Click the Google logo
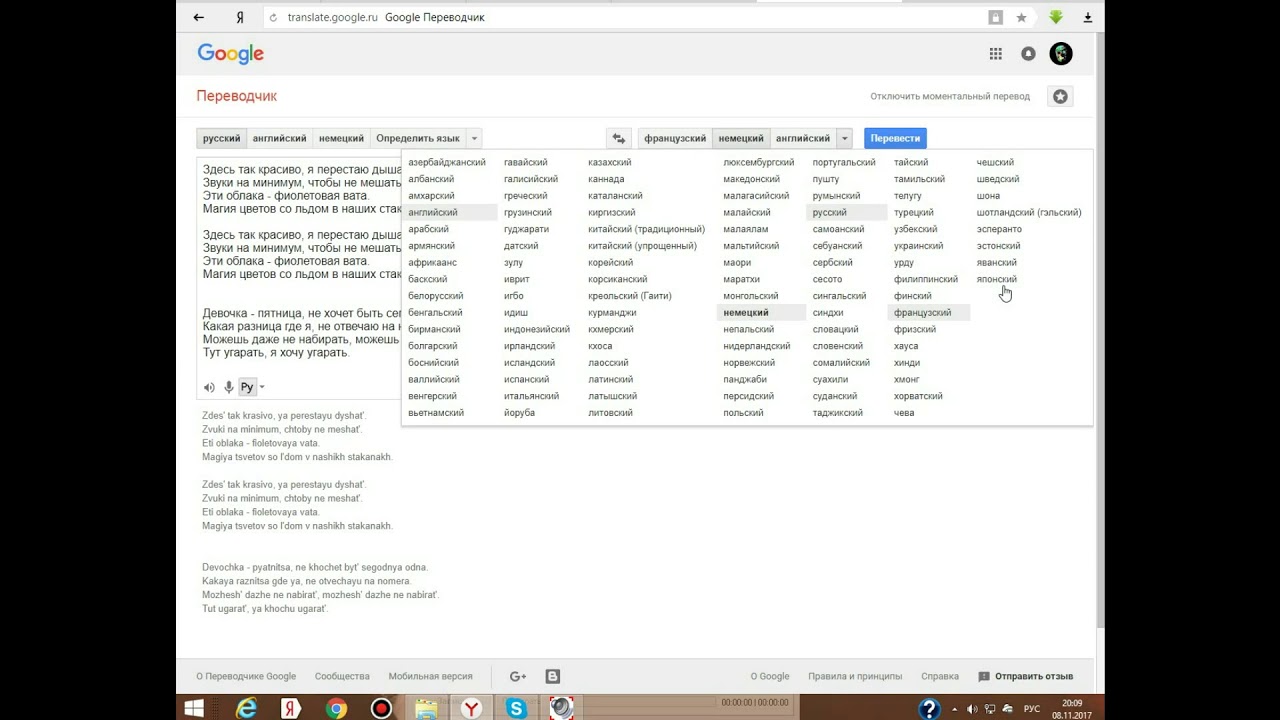The image size is (1280, 720). tap(230, 54)
